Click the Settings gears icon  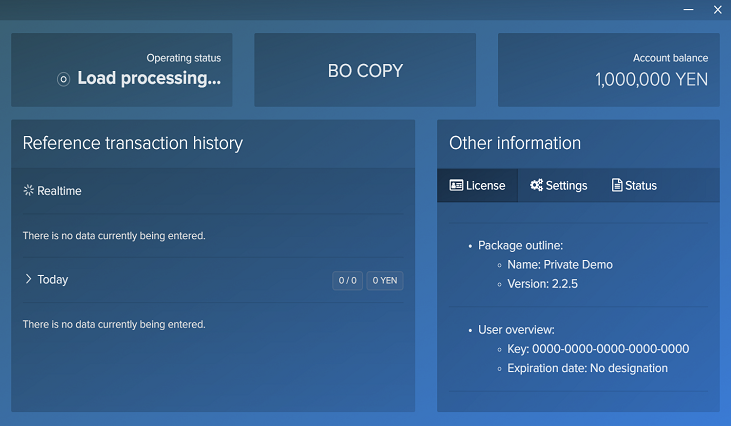click(x=536, y=185)
